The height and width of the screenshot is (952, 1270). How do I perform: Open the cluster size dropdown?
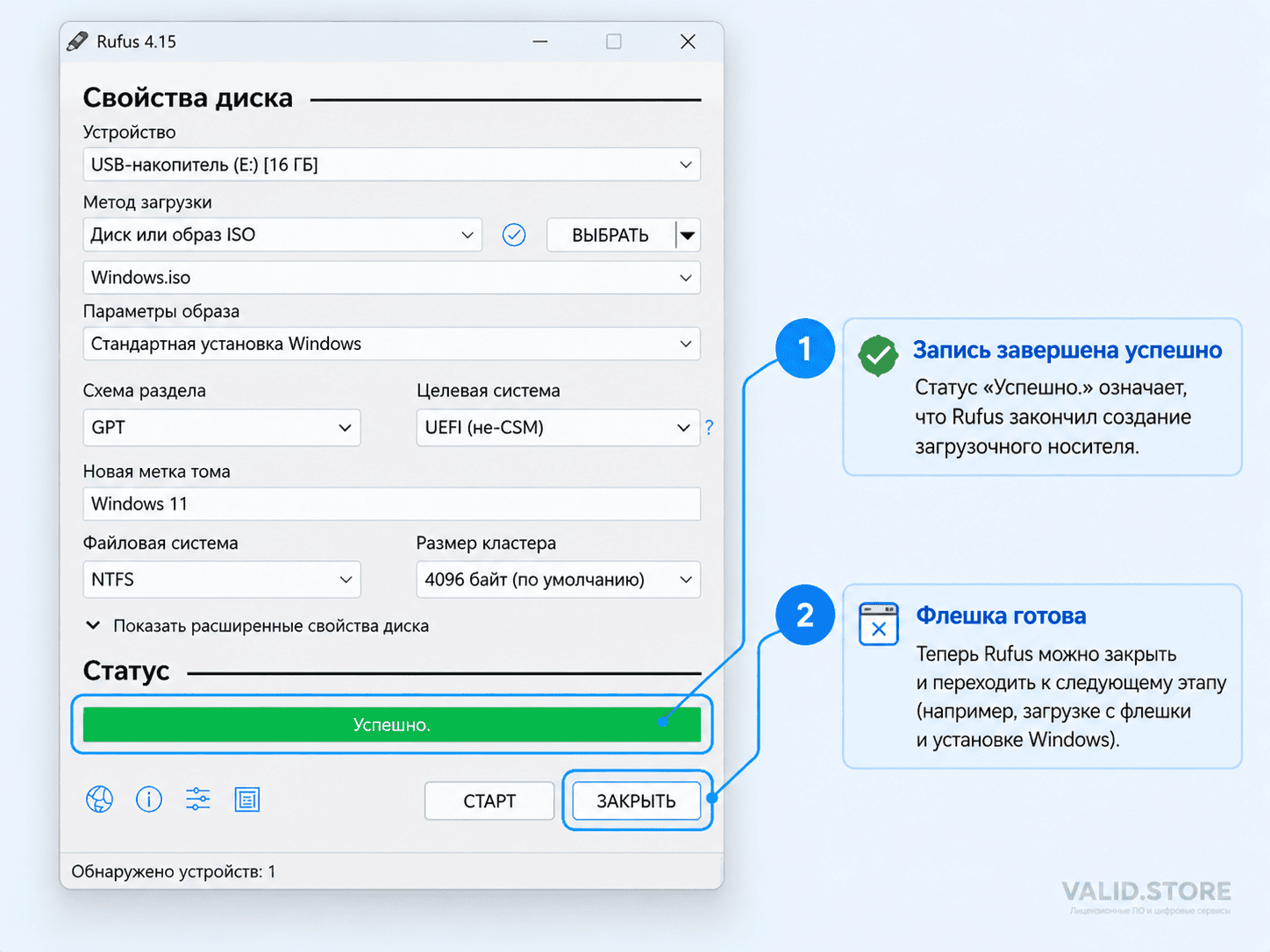[559, 579]
